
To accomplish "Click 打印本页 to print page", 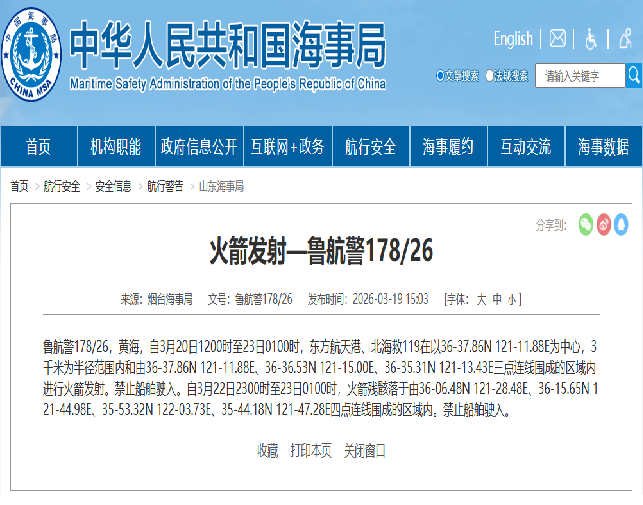I will (311, 450).
